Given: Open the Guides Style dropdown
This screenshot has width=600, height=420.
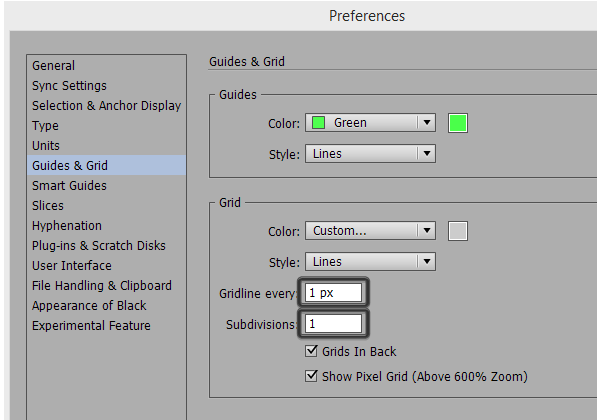Looking at the screenshot, I should click(x=370, y=154).
